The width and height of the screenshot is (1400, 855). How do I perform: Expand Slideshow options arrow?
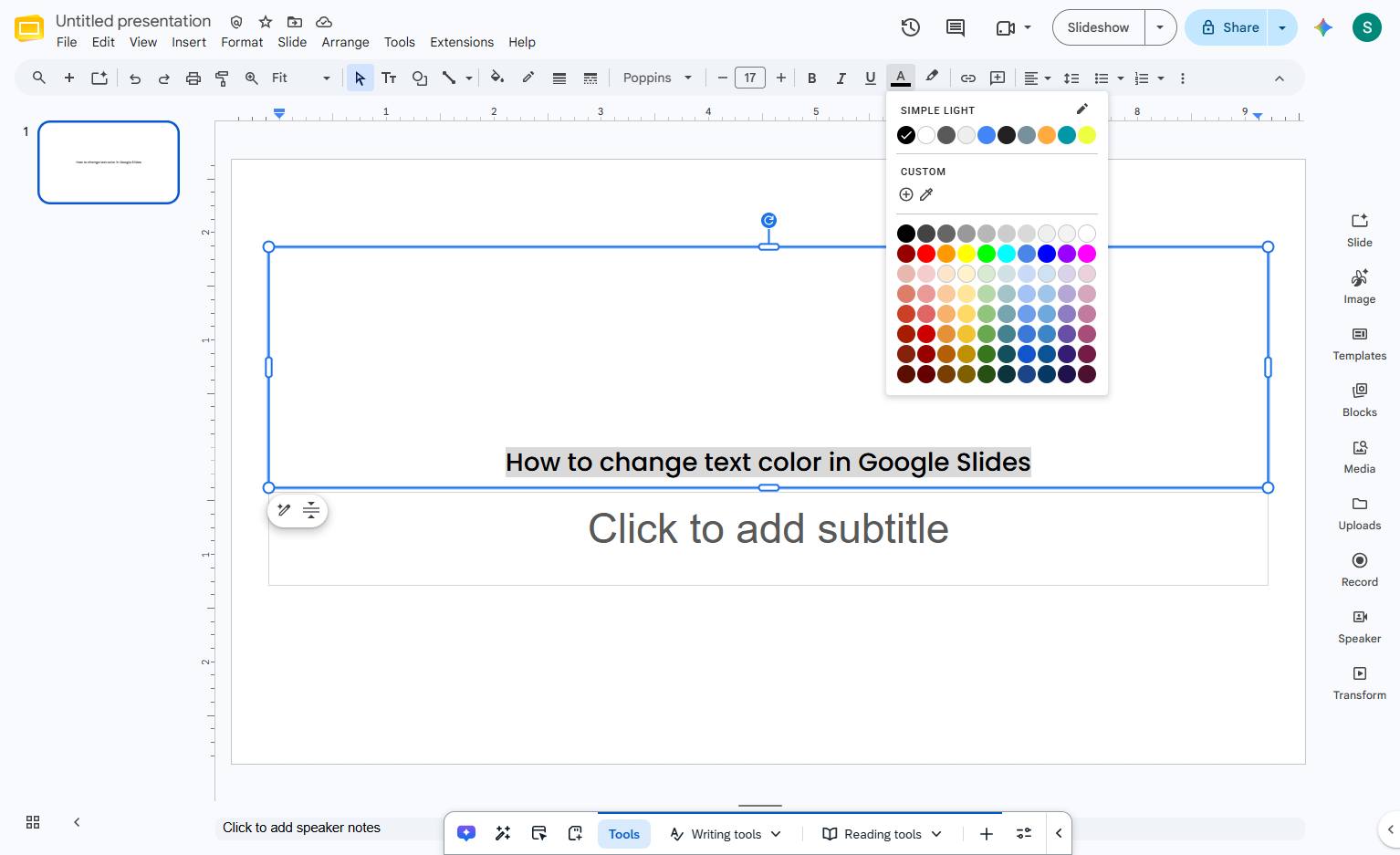coord(1160,27)
